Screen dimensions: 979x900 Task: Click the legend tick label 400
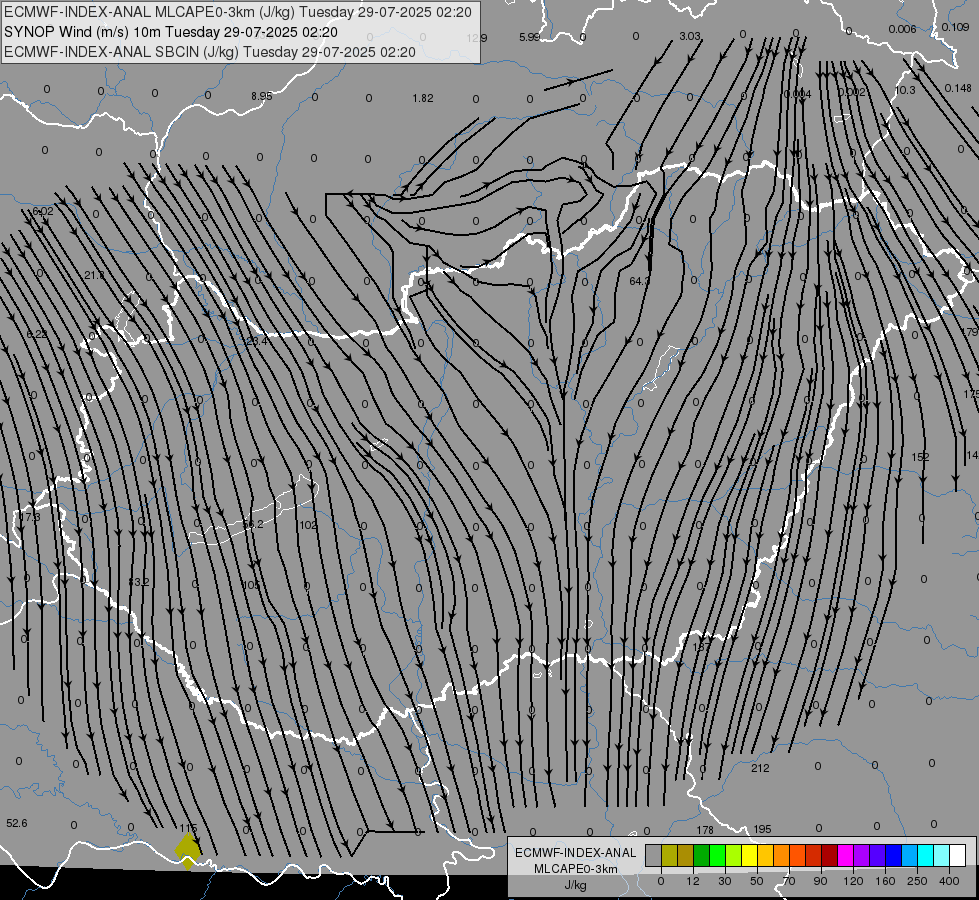(x=949, y=881)
